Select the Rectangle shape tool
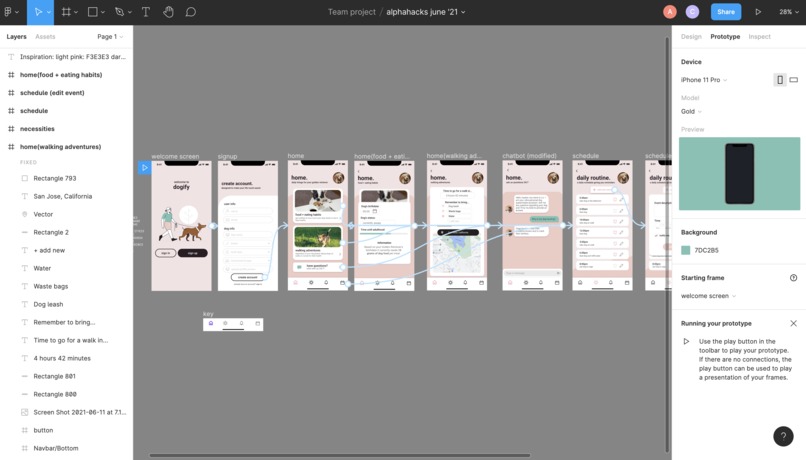This screenshot has height=460, width=806. coord(93,12)
